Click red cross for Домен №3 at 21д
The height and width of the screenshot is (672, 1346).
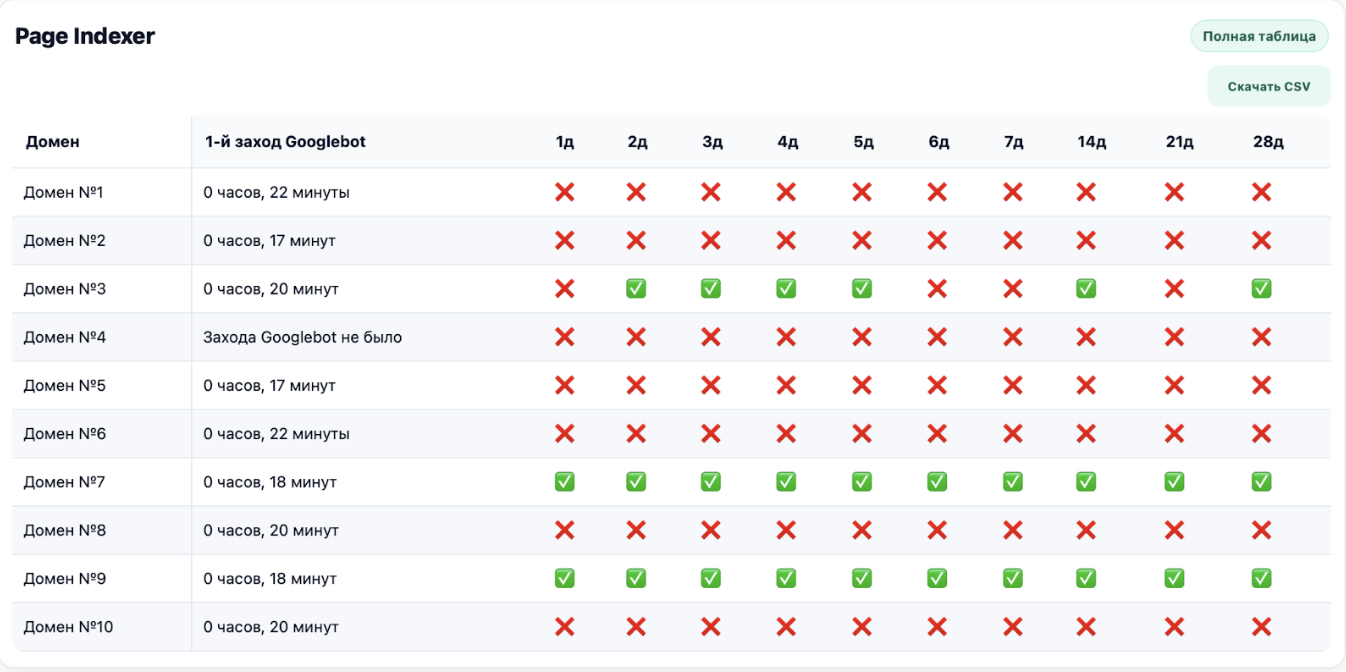1174,289
